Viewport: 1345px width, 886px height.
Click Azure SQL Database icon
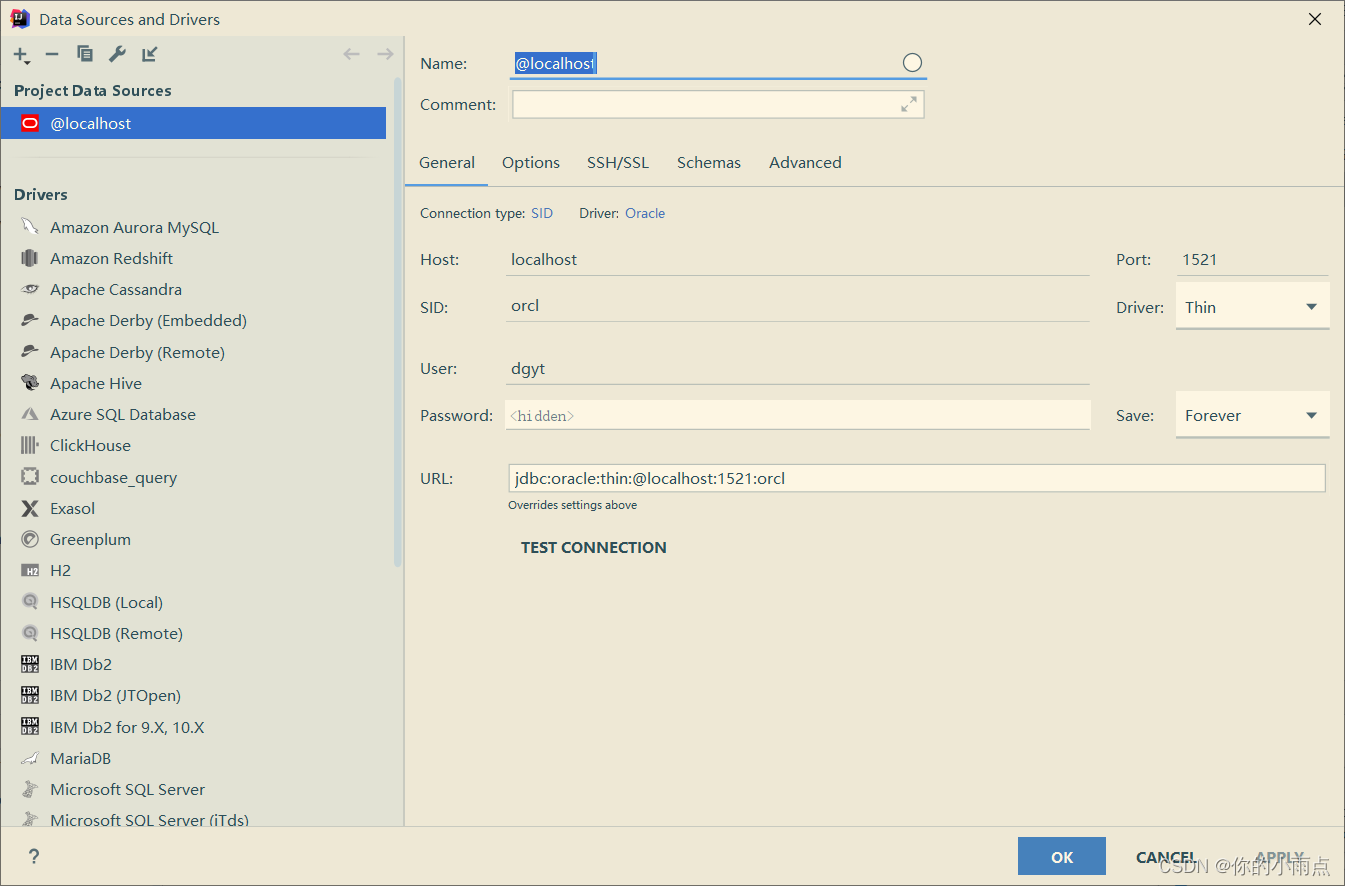tap(30, 414)
